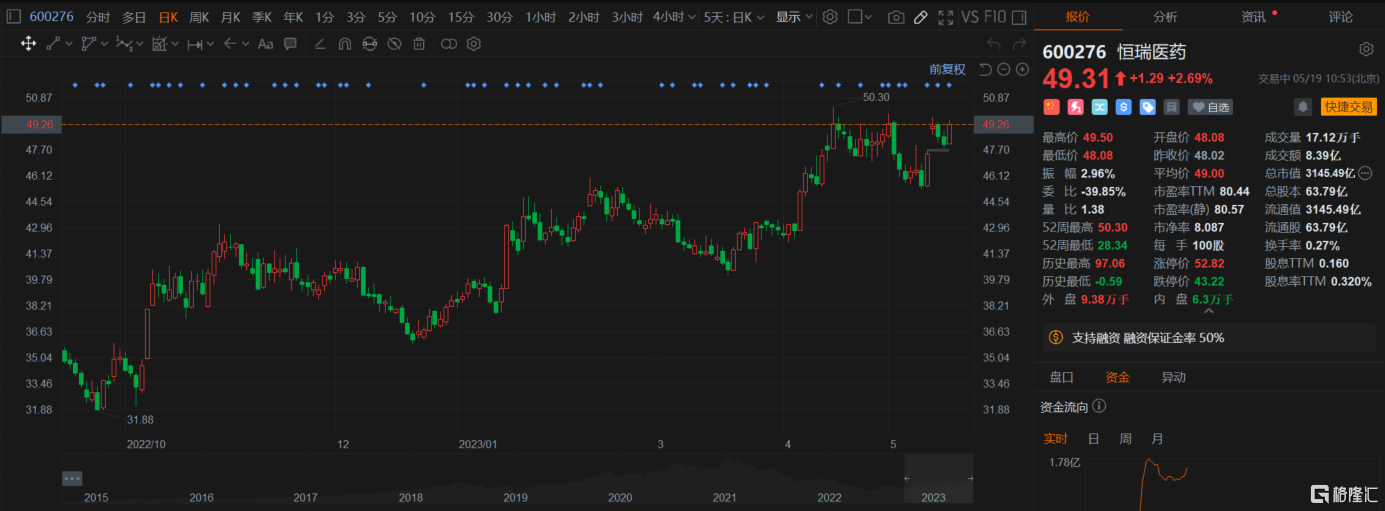Open the 分析 analysis tab
The height and width of the screenshot is (511, 1385).
click(x=1165, y=17)
